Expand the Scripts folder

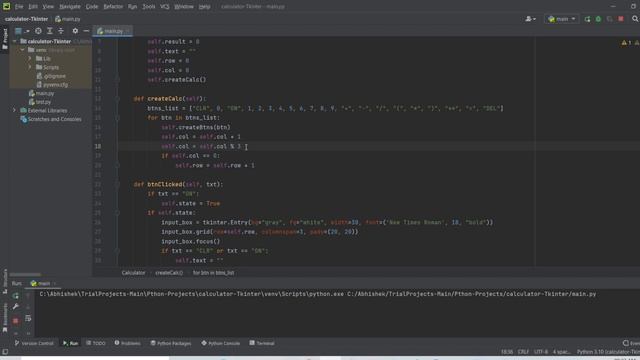[x=30, y=67]
